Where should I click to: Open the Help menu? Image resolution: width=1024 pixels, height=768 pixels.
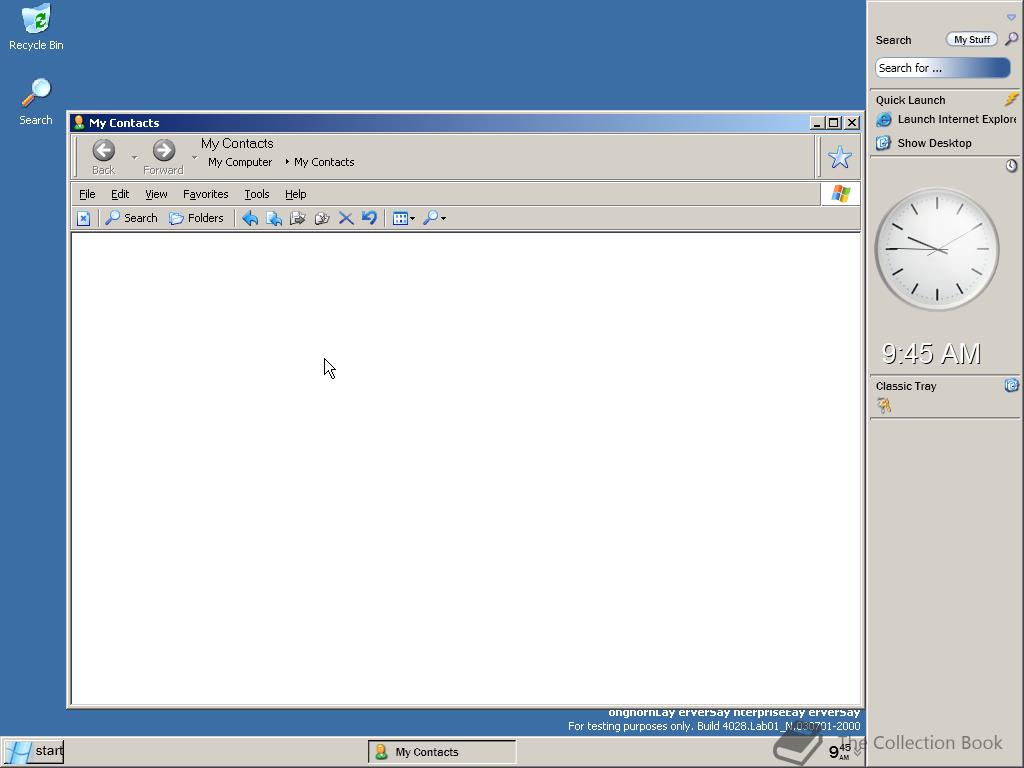click(x=296, y=194)
